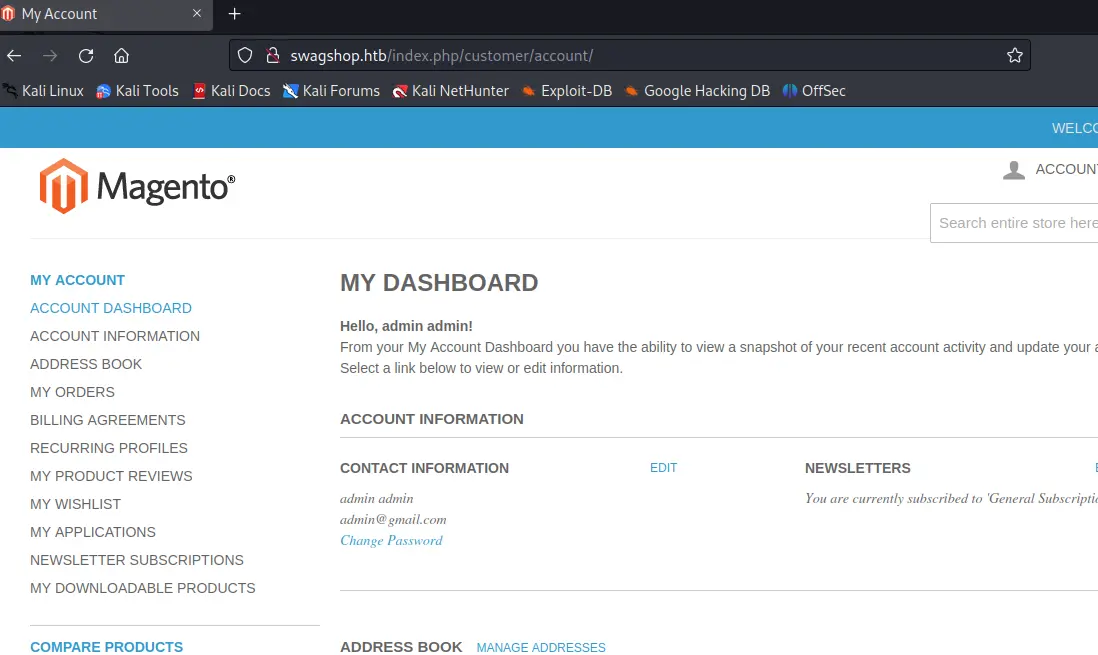The image size is (1098, 655).
Task: Click the Account link in header
Action: tap(1066, 170)
